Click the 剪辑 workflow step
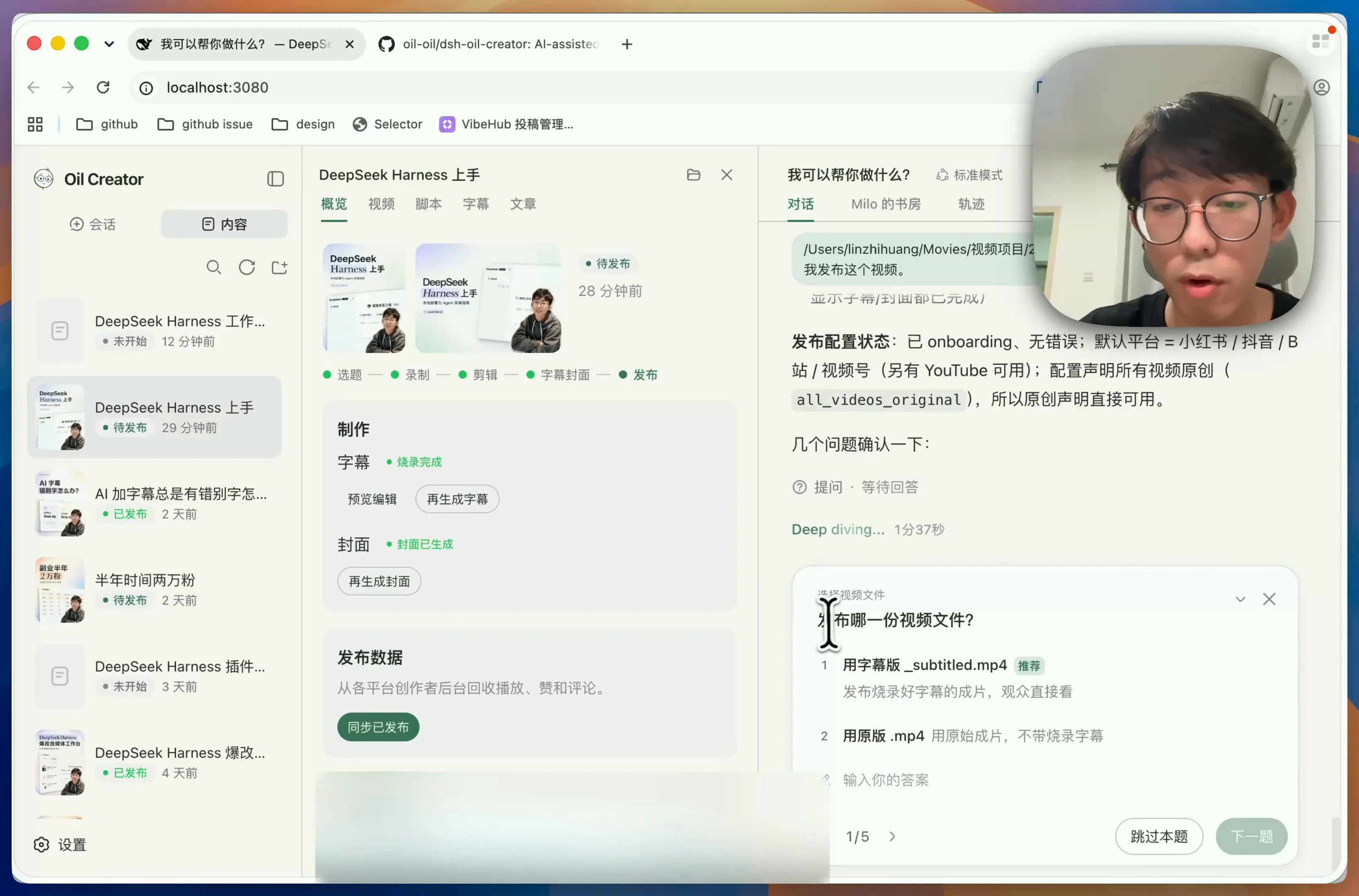The image size is (1359, 896). (x=478, y=375)
